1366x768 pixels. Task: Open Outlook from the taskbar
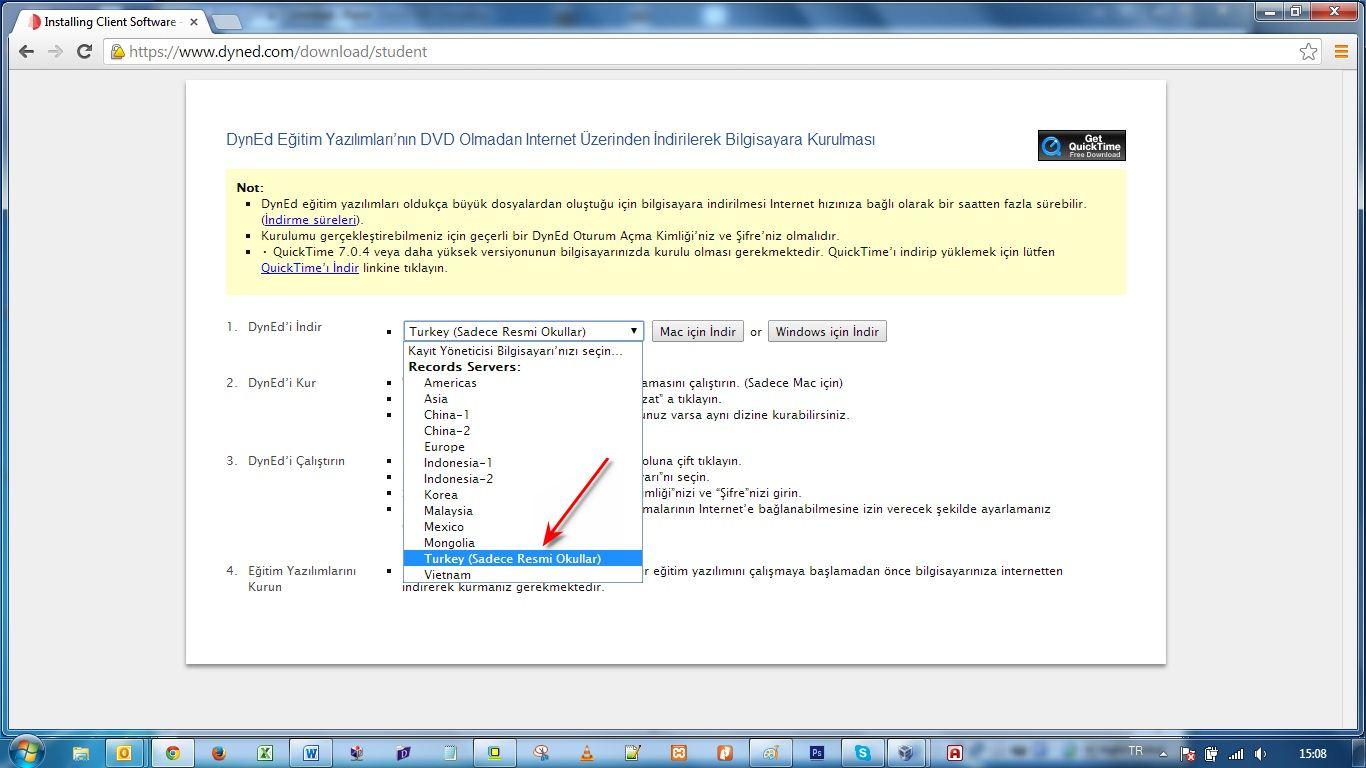tap(125, 753)
